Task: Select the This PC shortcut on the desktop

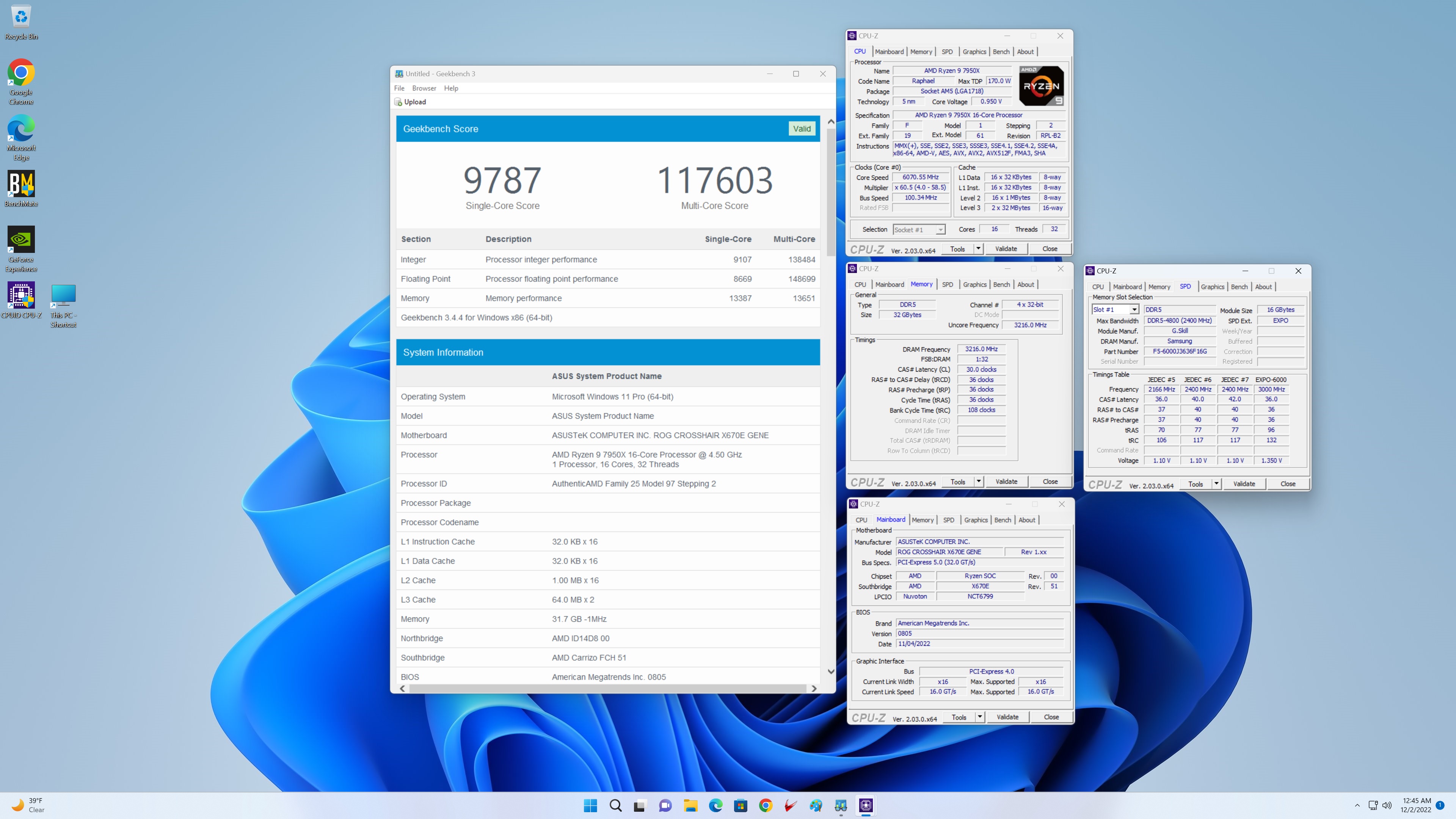Action: [63, 305]
